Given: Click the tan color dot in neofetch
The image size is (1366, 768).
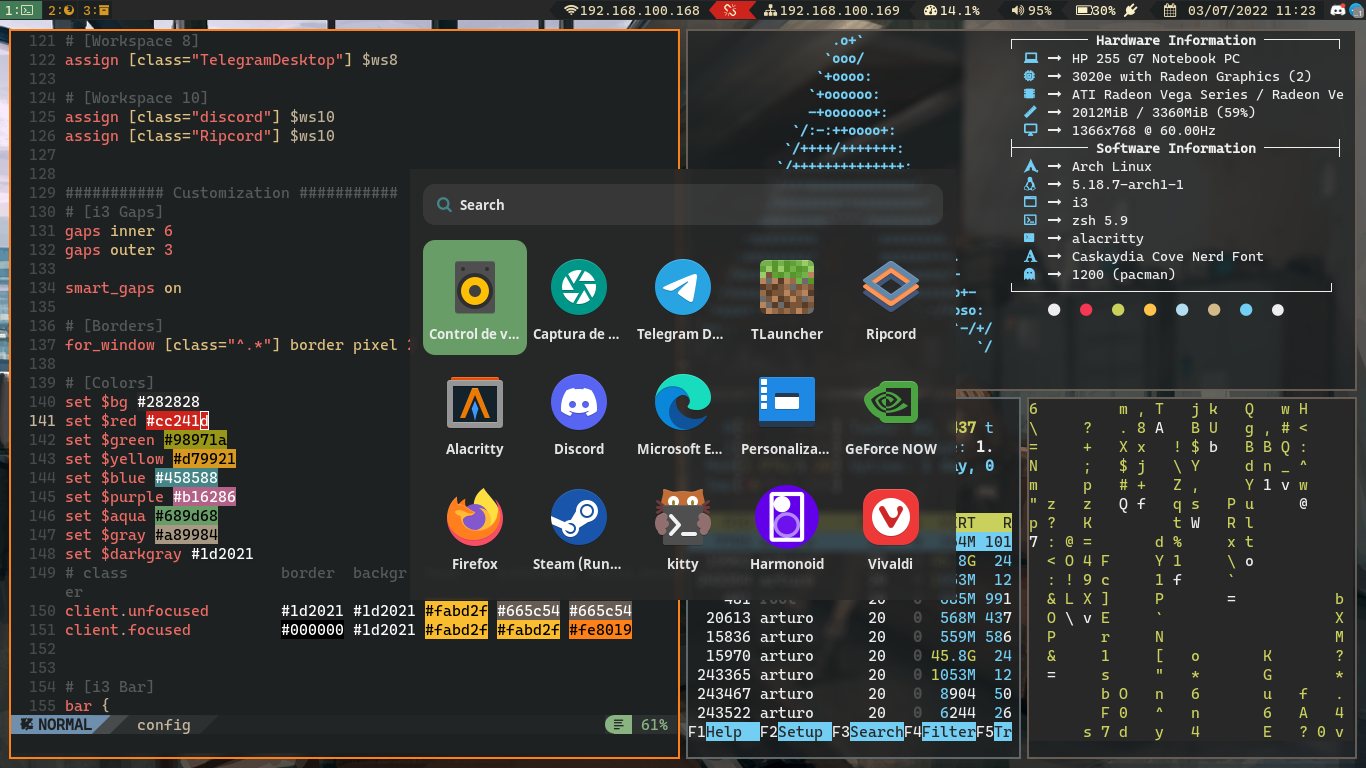Looking at the screenshot, I should pos(1214,310).
